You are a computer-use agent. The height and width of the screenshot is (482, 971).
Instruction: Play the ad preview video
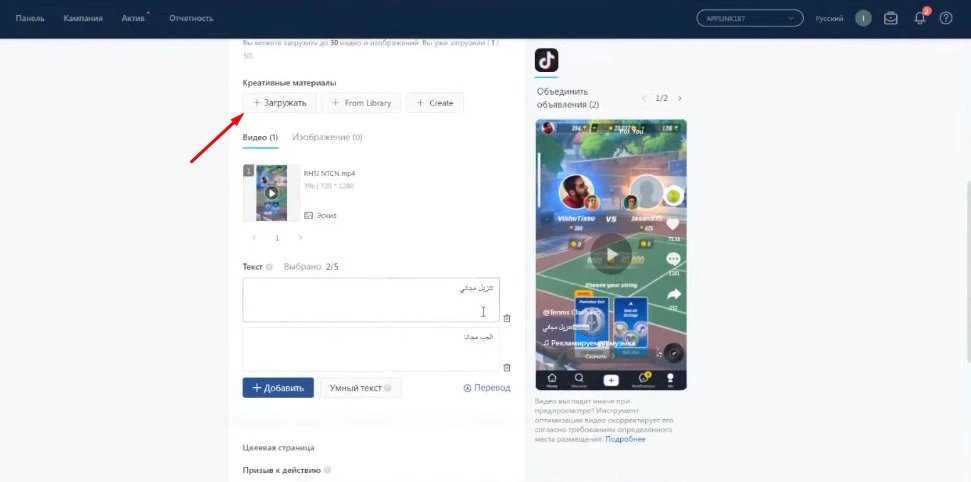click(x=611, y=255)
